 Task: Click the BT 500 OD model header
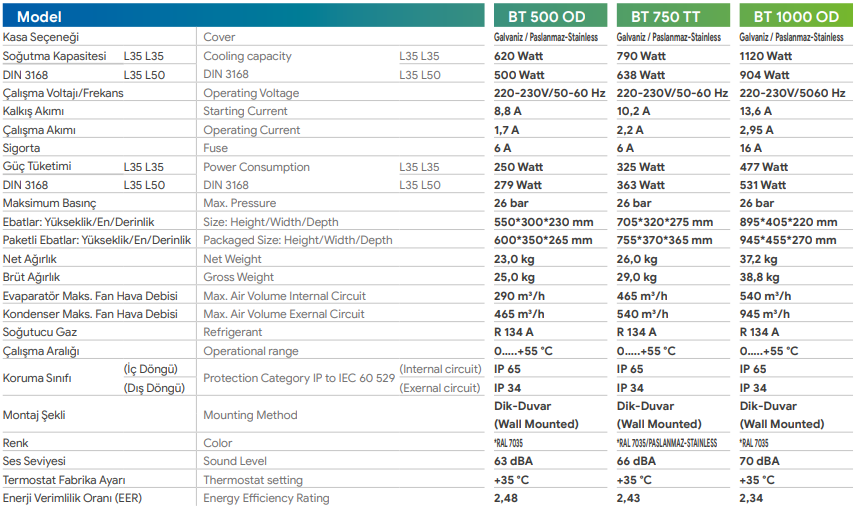tap(546, 16)
